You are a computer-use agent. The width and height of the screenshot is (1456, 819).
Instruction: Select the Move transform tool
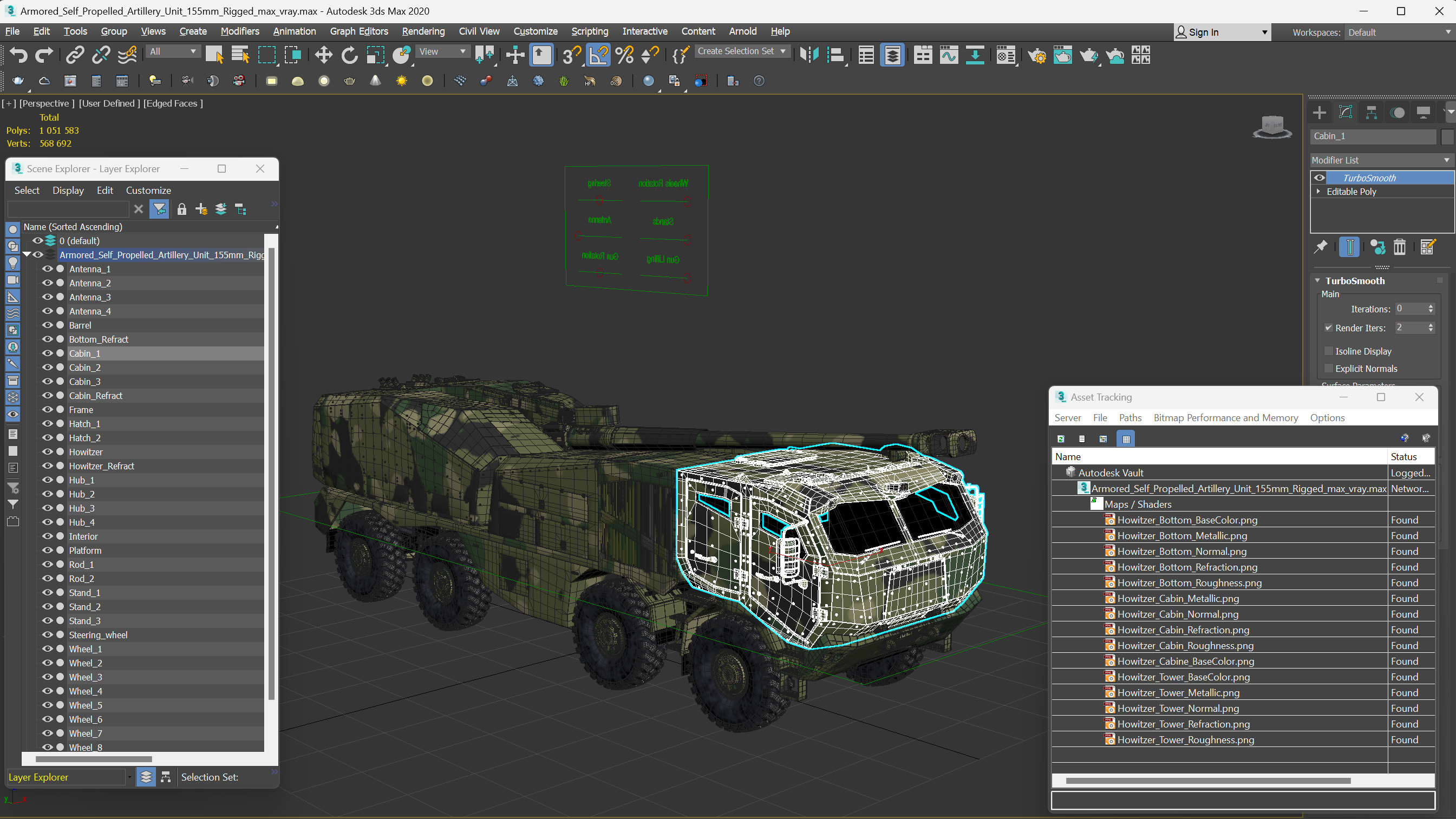pos(323,55)
